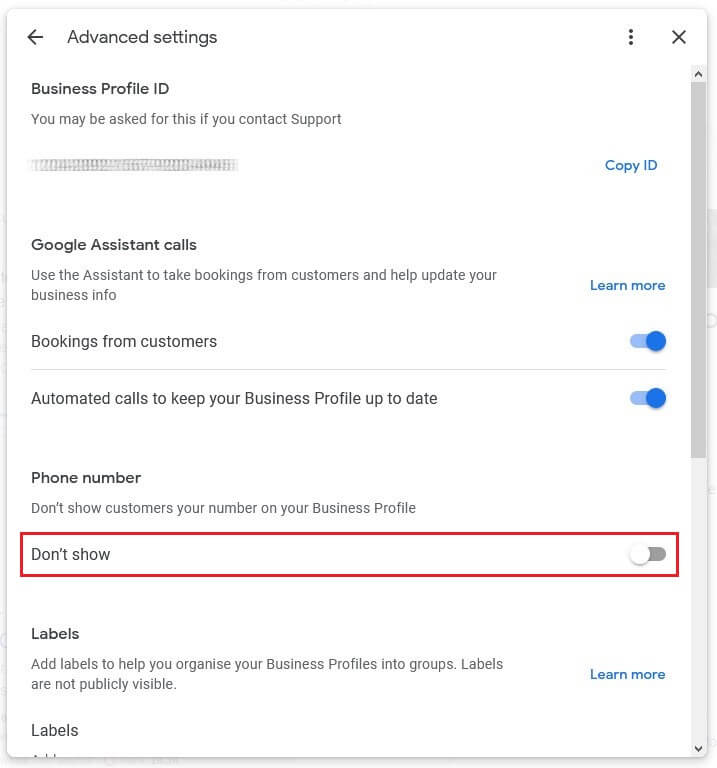717x768 pixels.
Task: Click the "Don't show" label text
Action: tap(71, 554)
